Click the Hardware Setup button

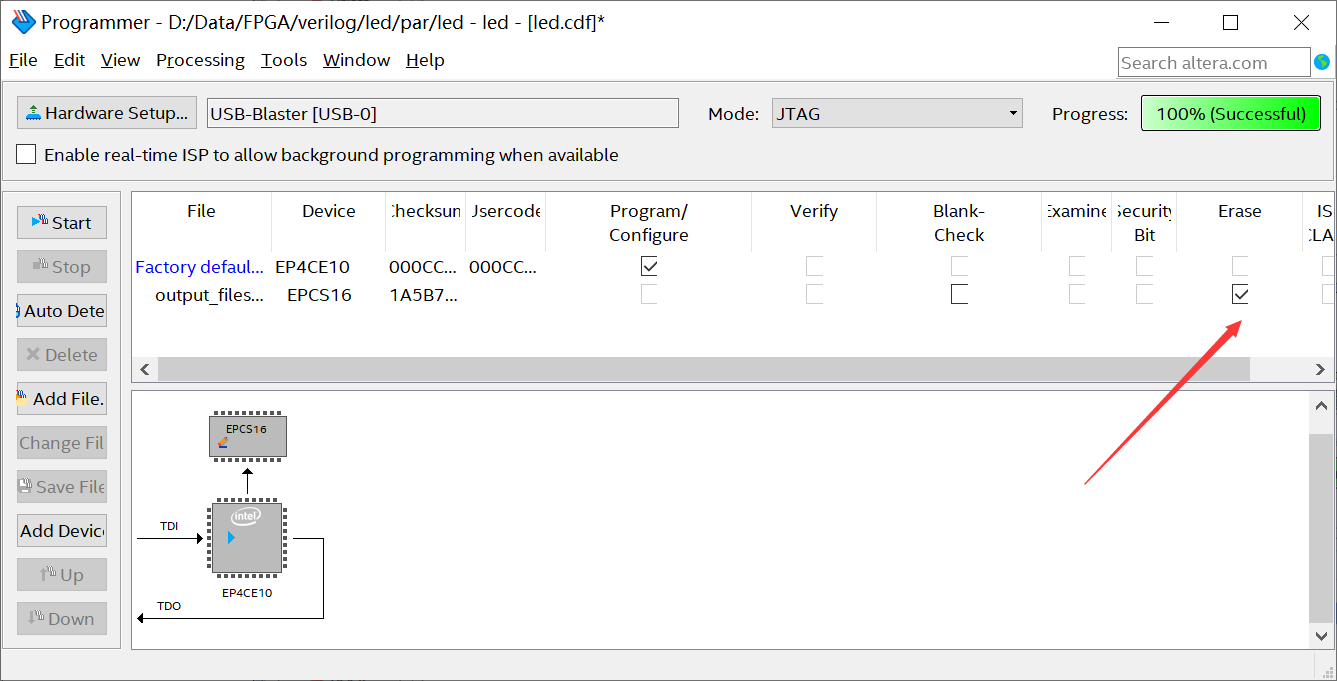tap(106, 113)
